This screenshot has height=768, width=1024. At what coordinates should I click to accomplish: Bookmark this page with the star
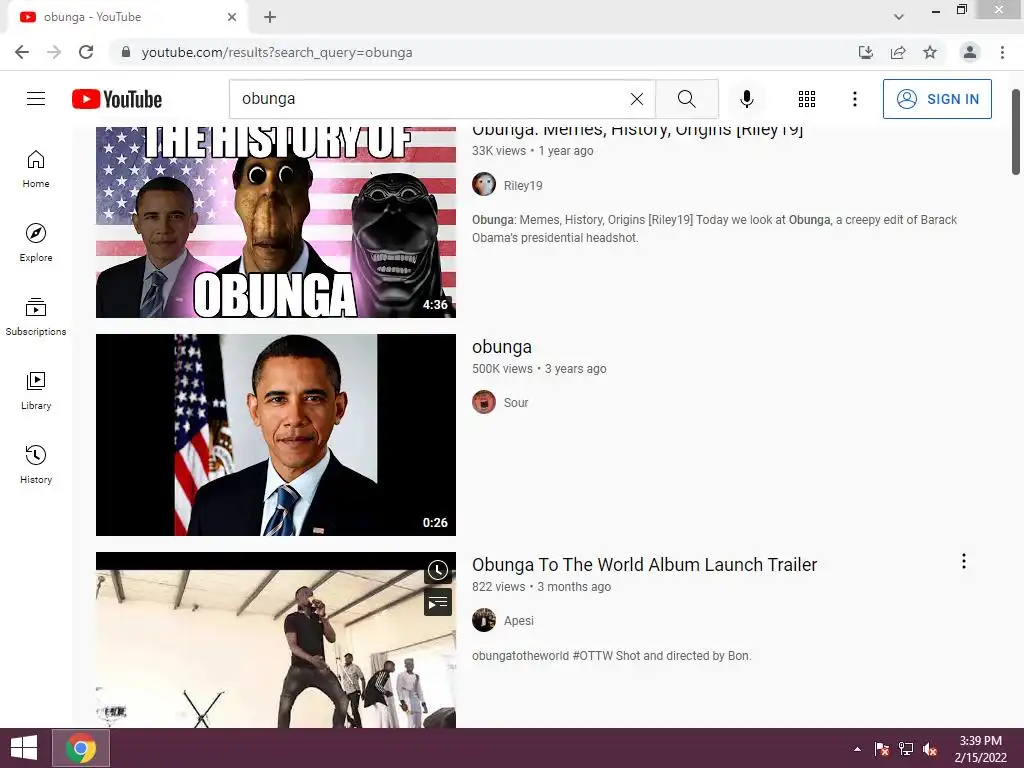click(930, 52)
